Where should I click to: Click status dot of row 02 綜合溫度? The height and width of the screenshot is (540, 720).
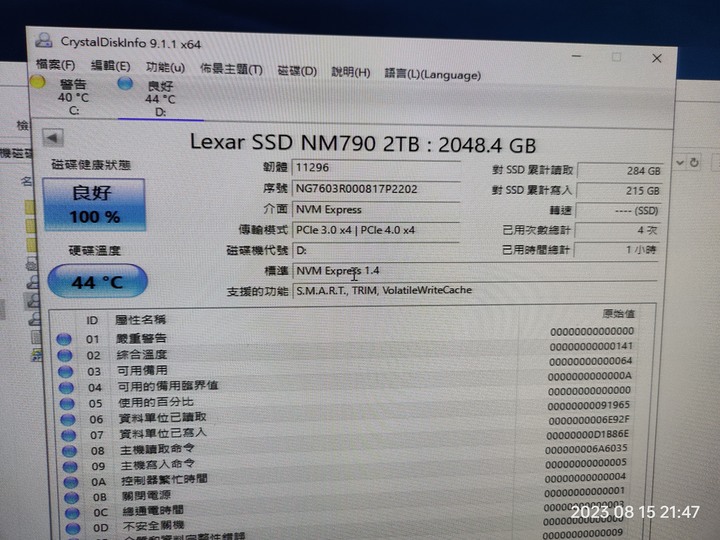pyautogui.click(x=65, y=356)
